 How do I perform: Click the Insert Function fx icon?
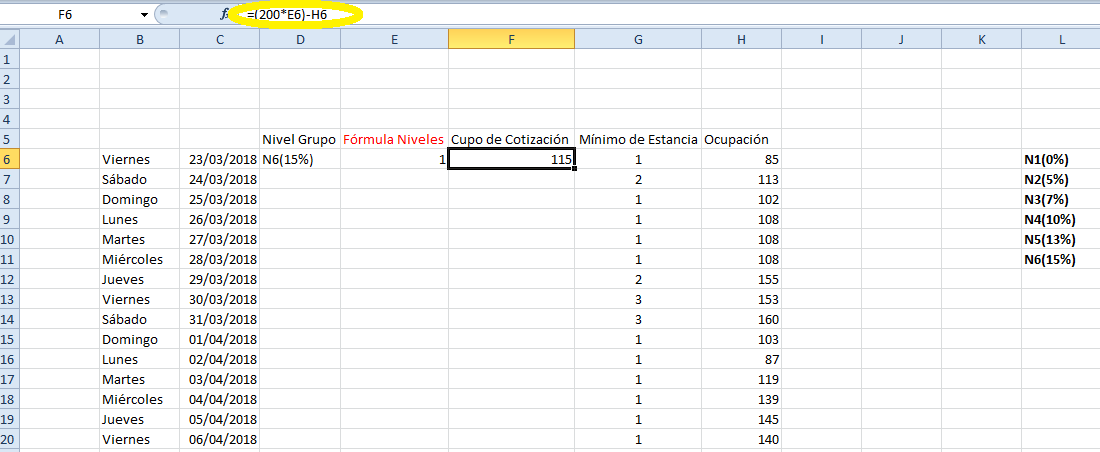pyautogui.click(x=226, y=15)
